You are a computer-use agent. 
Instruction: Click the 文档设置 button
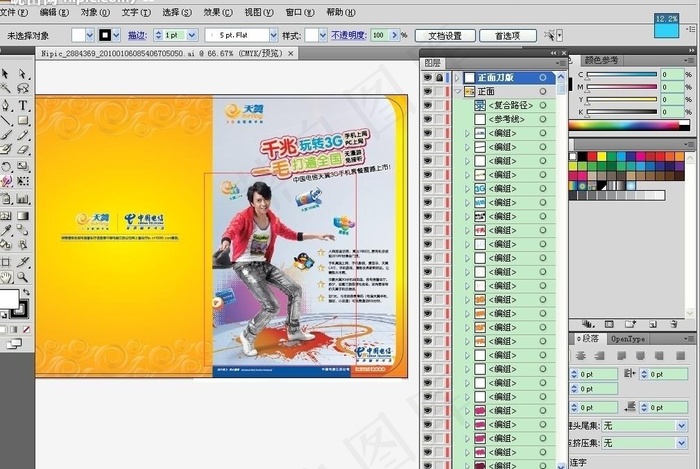(x=445, y=36)
